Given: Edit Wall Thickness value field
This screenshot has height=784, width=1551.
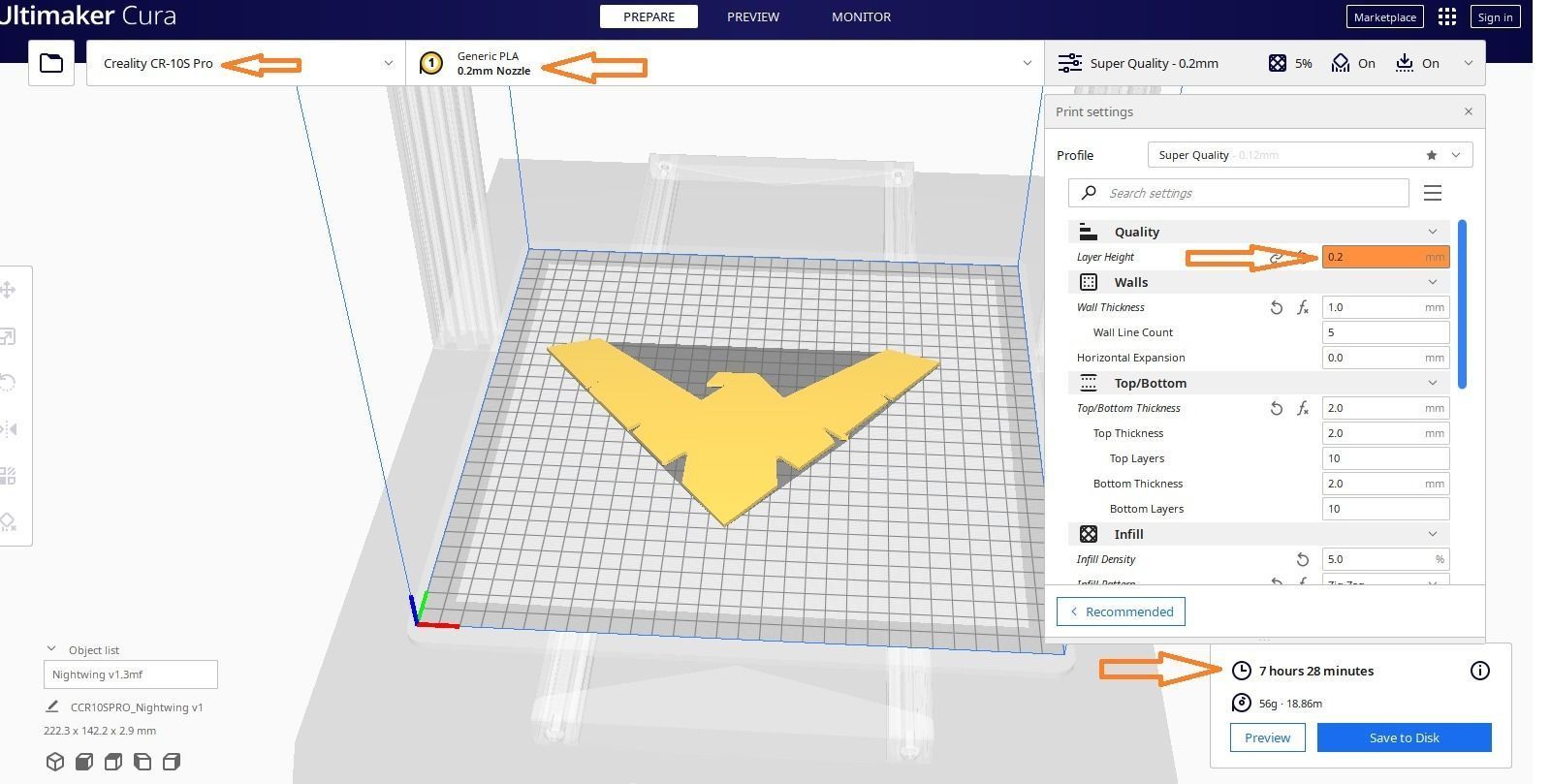Looking at the screenshot, I should click(1385, 307).
